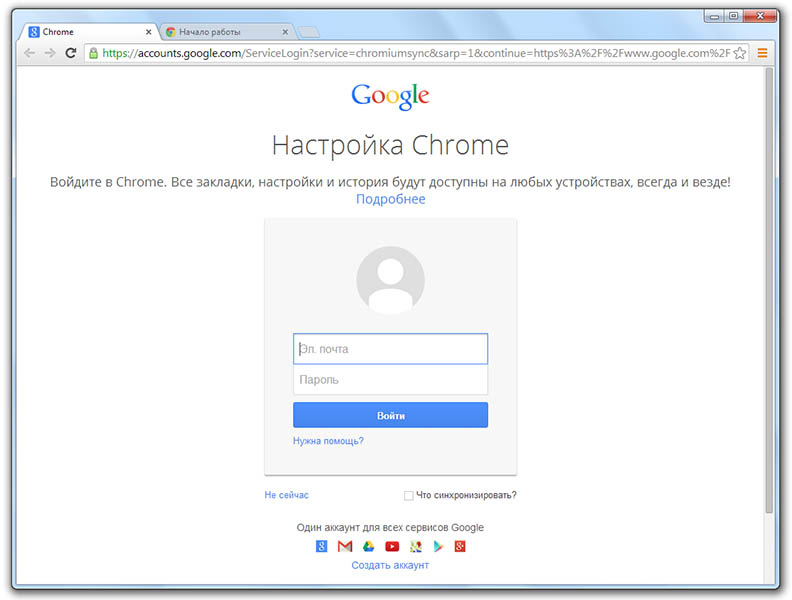This screenshot has height=600, width=792.
Task: Click the Google Drive service icon
Action: [369, 546]
